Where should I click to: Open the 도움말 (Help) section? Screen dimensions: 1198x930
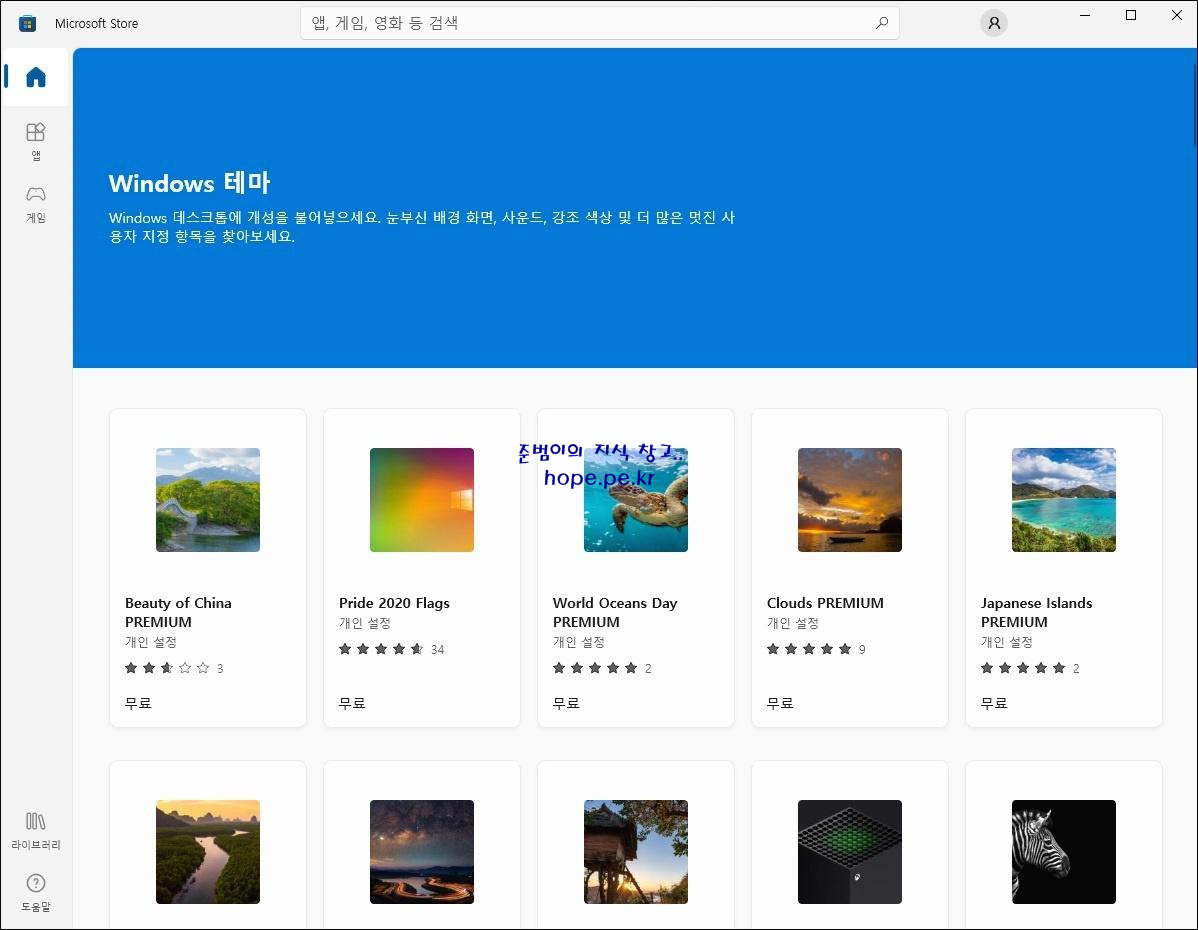(x=36, y=893)
